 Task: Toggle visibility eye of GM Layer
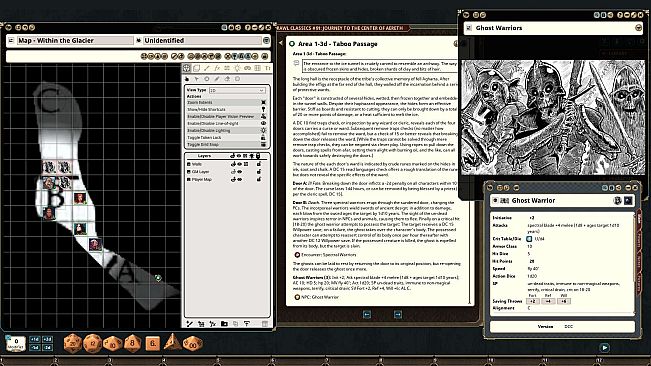240,172
